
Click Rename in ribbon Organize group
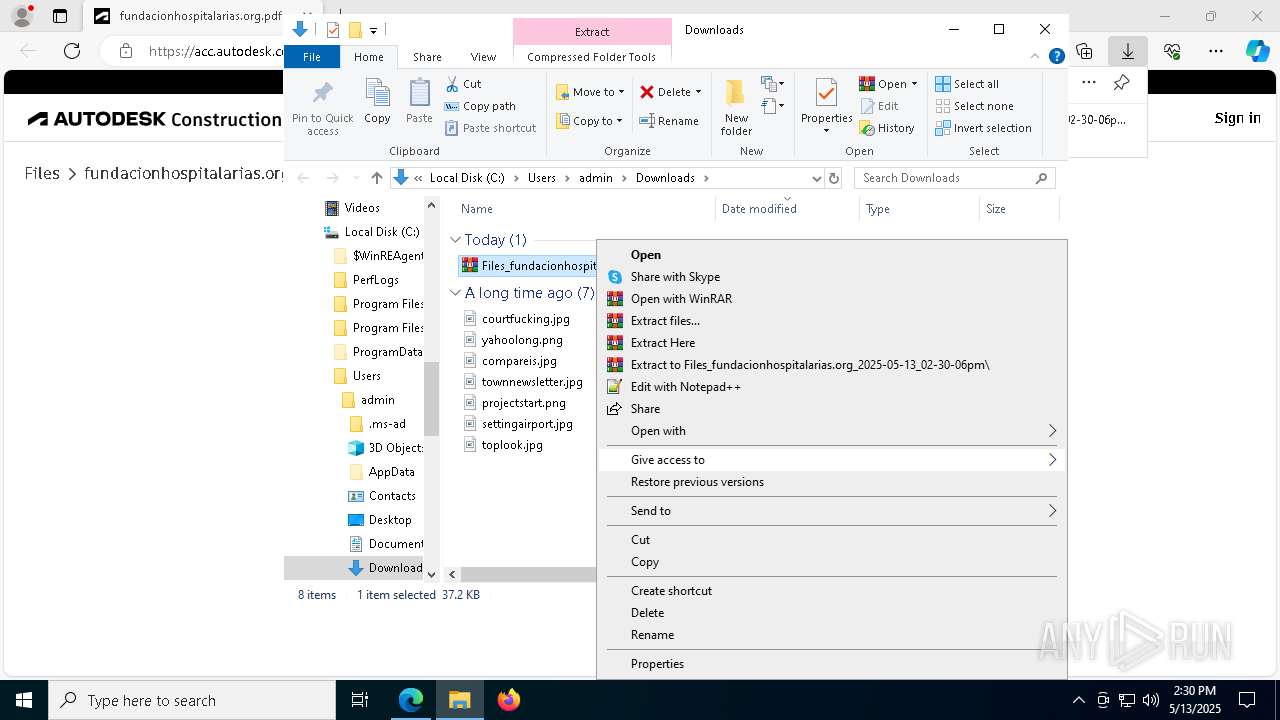[x=669, y=121]
